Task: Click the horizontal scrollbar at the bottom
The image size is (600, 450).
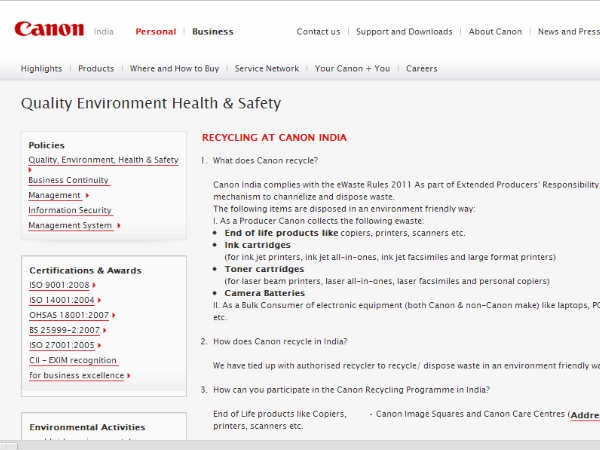Action: coord(300,445)
